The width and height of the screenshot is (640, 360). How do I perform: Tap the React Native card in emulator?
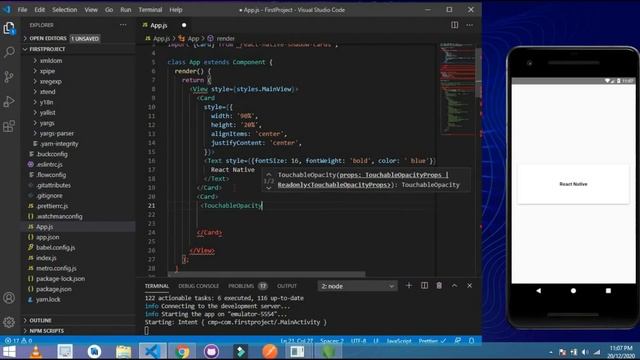pyautogui.click(x=573, y=184)
